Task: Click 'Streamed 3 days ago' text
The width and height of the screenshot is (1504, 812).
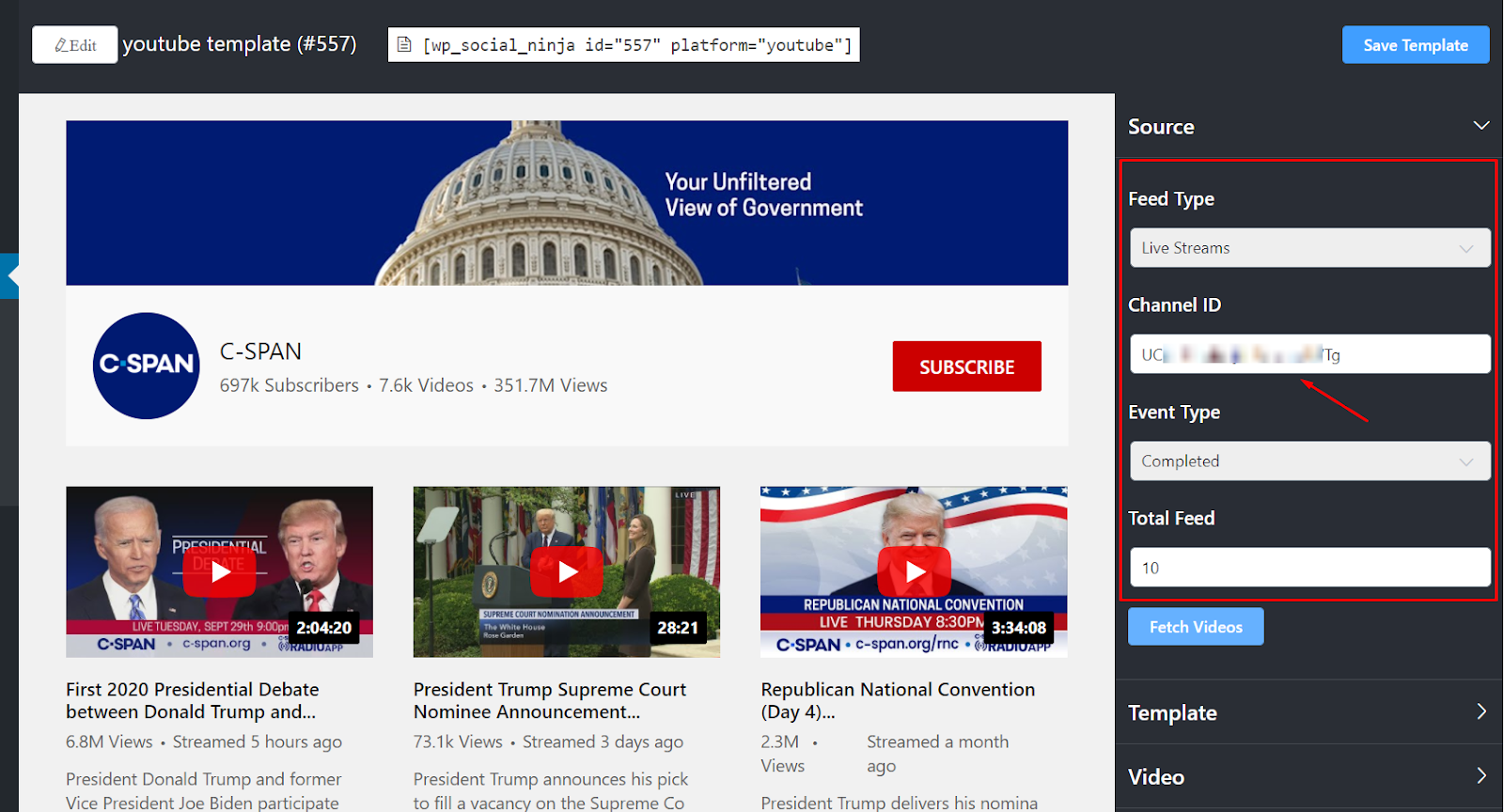Action: click(x=603, y=742)
